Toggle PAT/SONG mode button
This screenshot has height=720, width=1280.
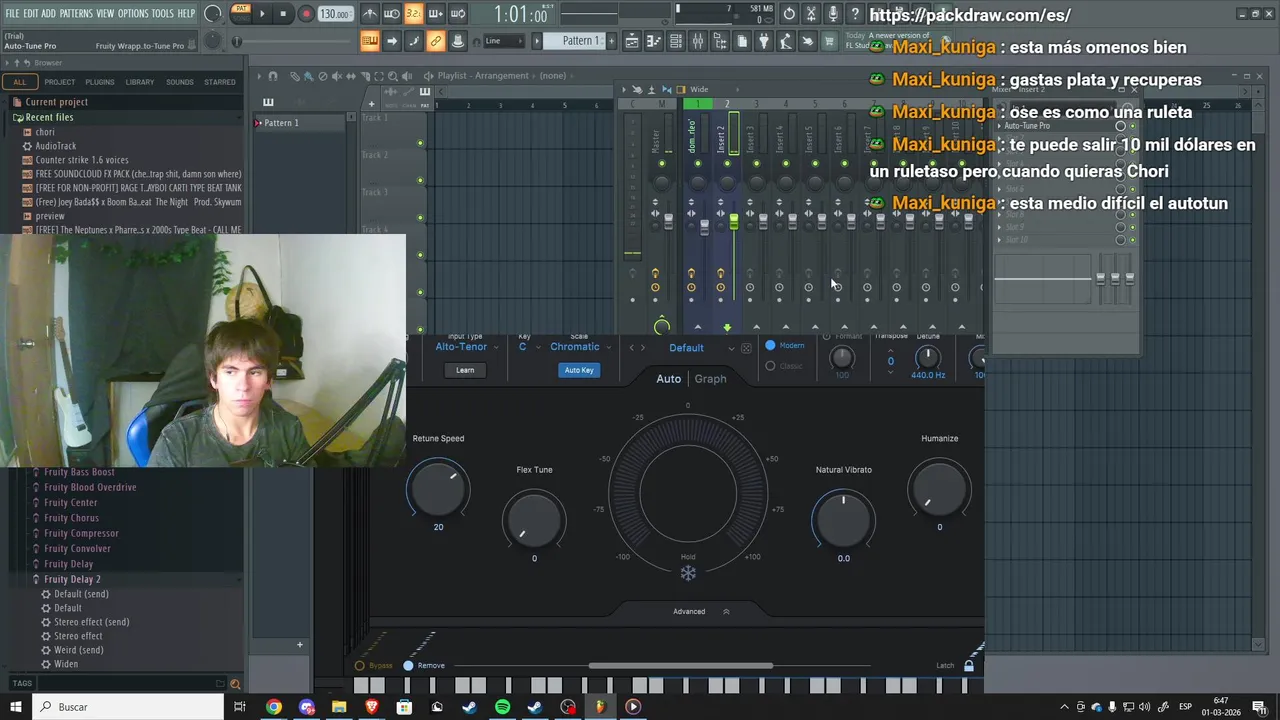pyautogui.click(x=241, y=13)
